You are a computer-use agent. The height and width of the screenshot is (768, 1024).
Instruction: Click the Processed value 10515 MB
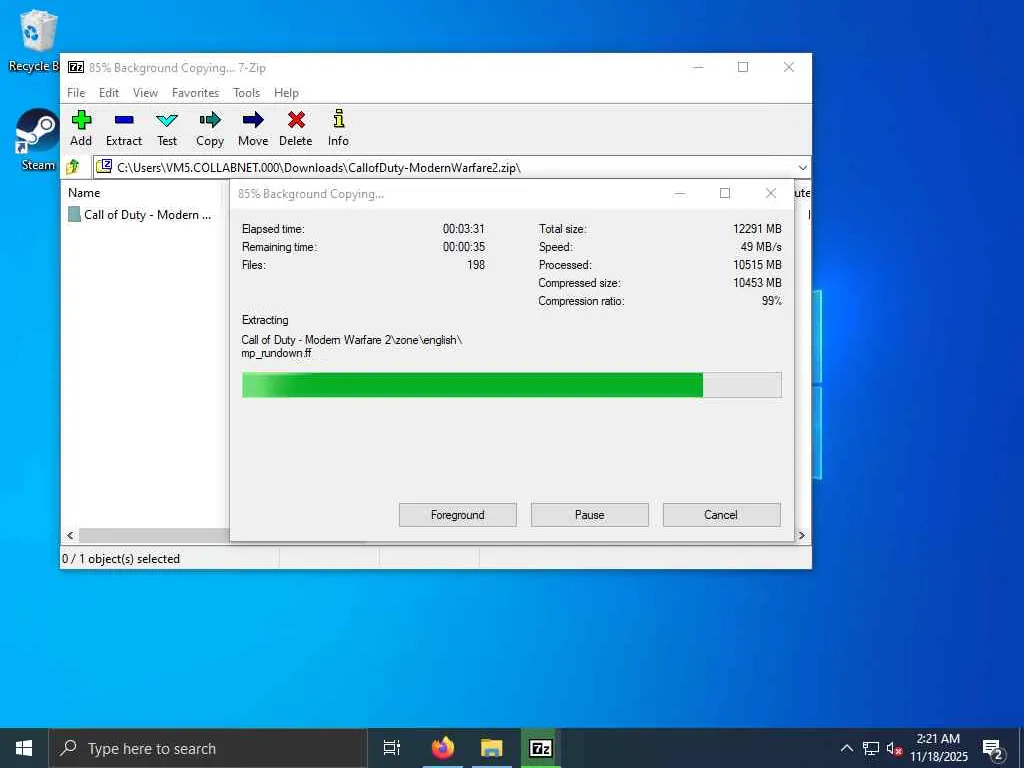click(x=757, y=264)
